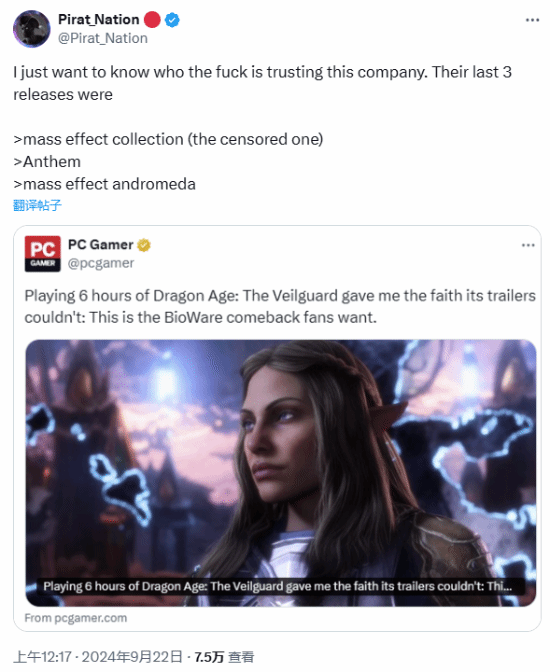Click the PC Gamer logo avatar
550x672 pixels.
coord(42,254)
